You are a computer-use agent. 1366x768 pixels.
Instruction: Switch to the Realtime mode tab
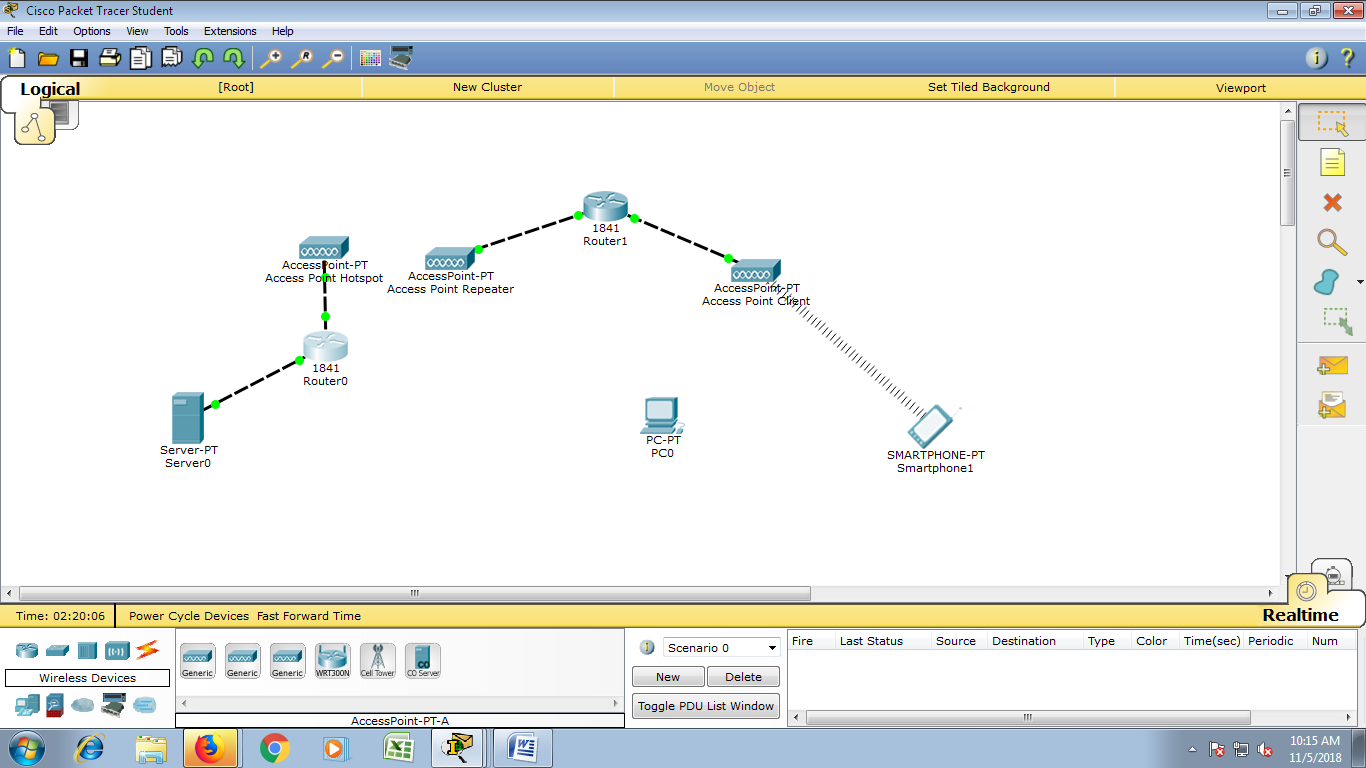[x=1299, y=615]
